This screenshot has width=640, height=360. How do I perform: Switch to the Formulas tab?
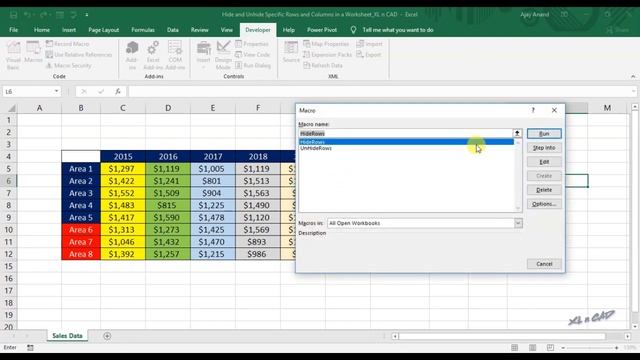[143, 30]
